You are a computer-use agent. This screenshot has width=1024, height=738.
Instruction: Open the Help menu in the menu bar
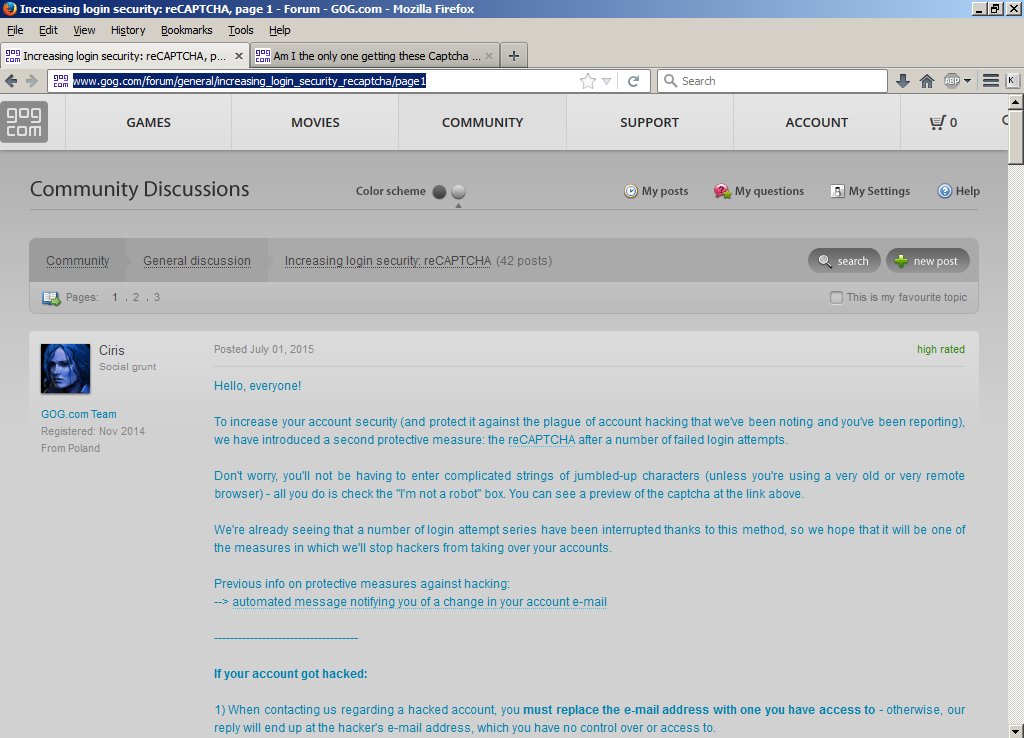coord(280,30)
